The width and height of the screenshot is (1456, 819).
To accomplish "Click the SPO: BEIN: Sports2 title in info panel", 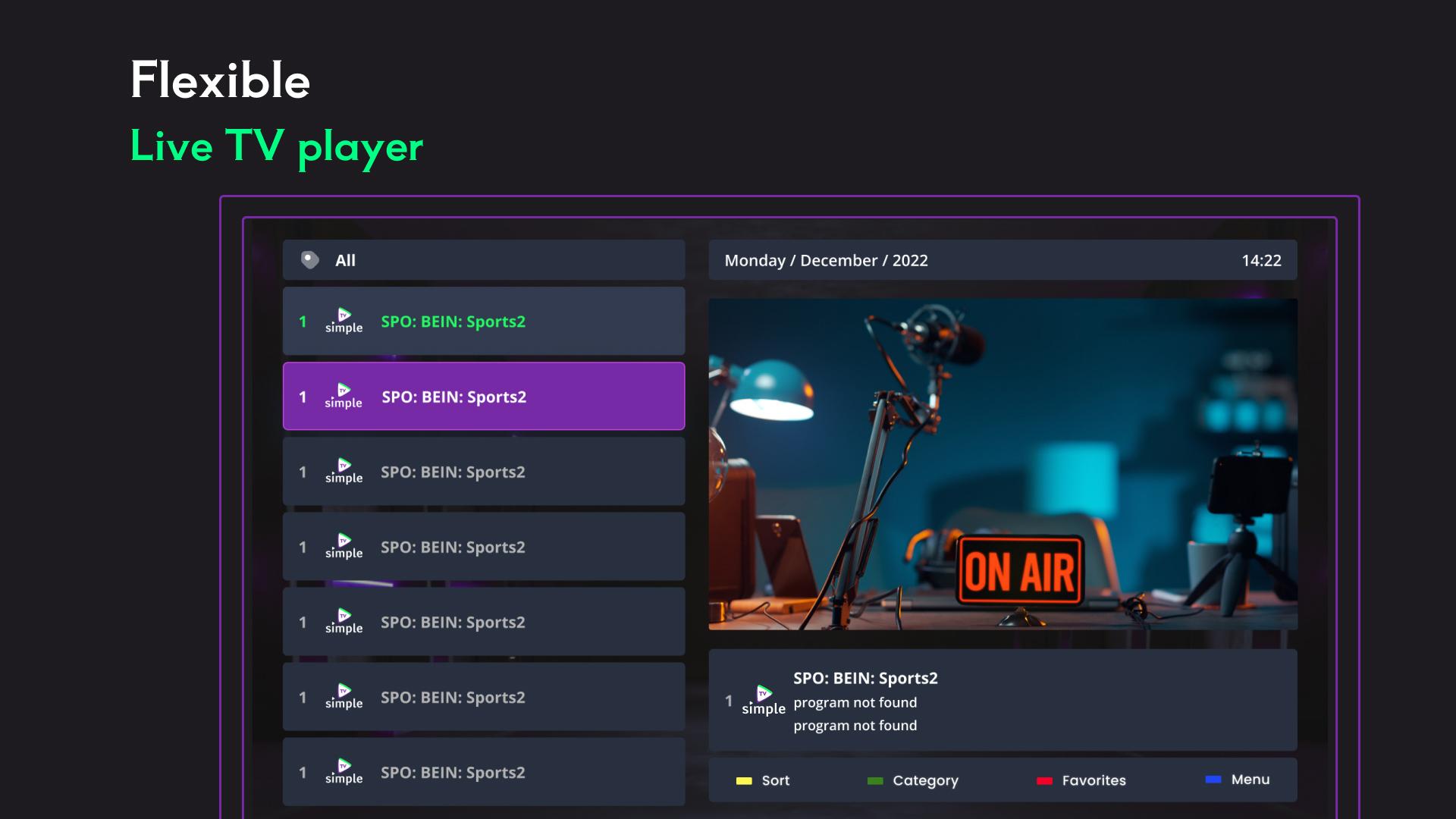I will pyautogui.click(x=865, y=678).
